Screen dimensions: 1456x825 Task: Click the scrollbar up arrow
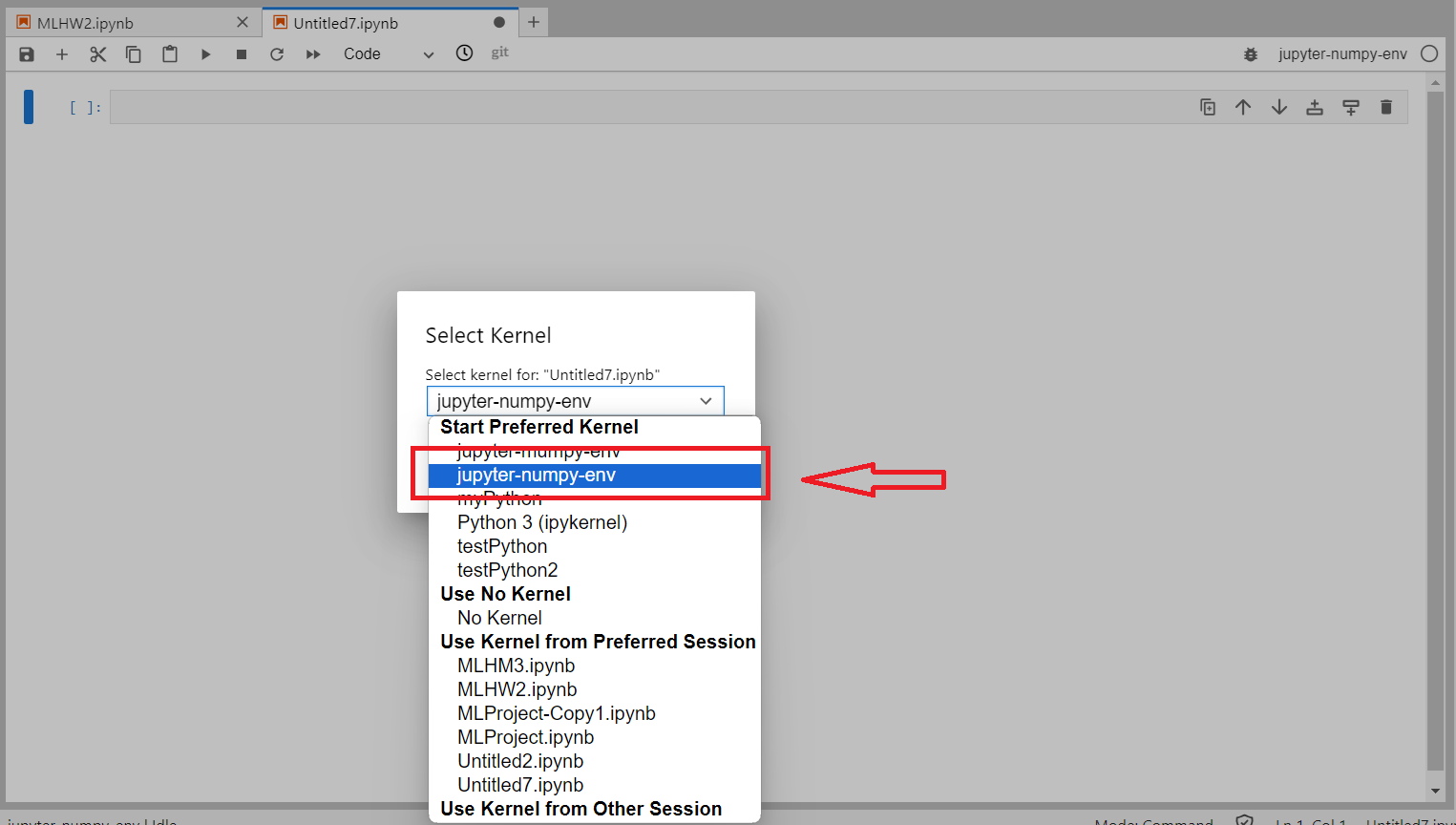(x=1435, y=83)
